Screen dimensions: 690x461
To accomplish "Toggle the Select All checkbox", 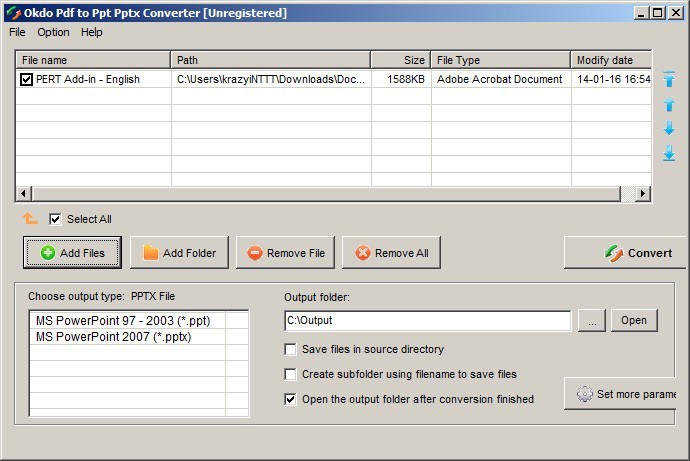I will pyautogui.click(x=55, y=219).
